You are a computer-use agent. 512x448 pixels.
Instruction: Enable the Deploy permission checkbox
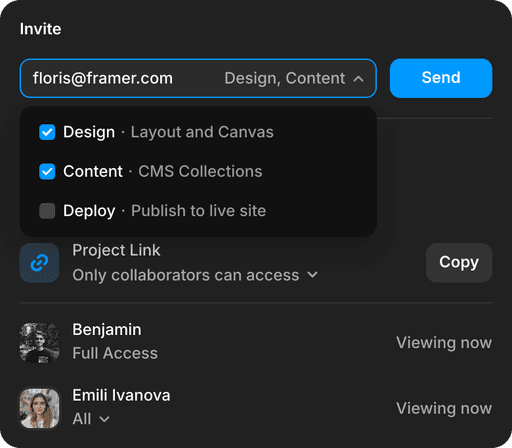tap(47, 211)
